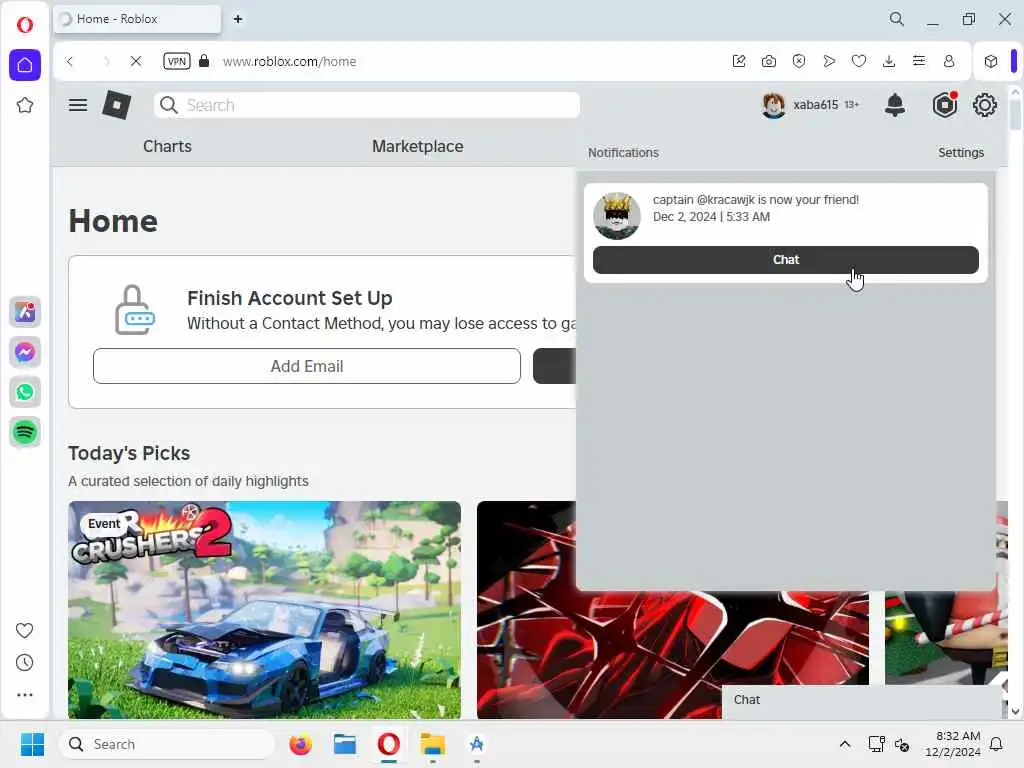Click the Add Email button
The image size is (1024, 768).
[307, 366]
